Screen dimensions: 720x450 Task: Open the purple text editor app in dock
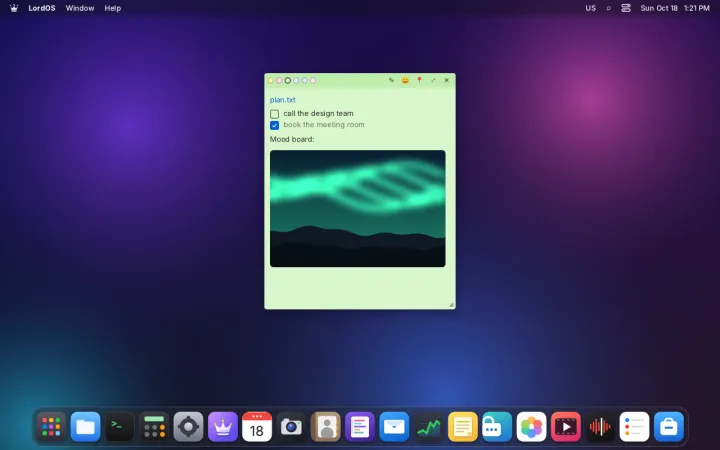tap(360, 427)
